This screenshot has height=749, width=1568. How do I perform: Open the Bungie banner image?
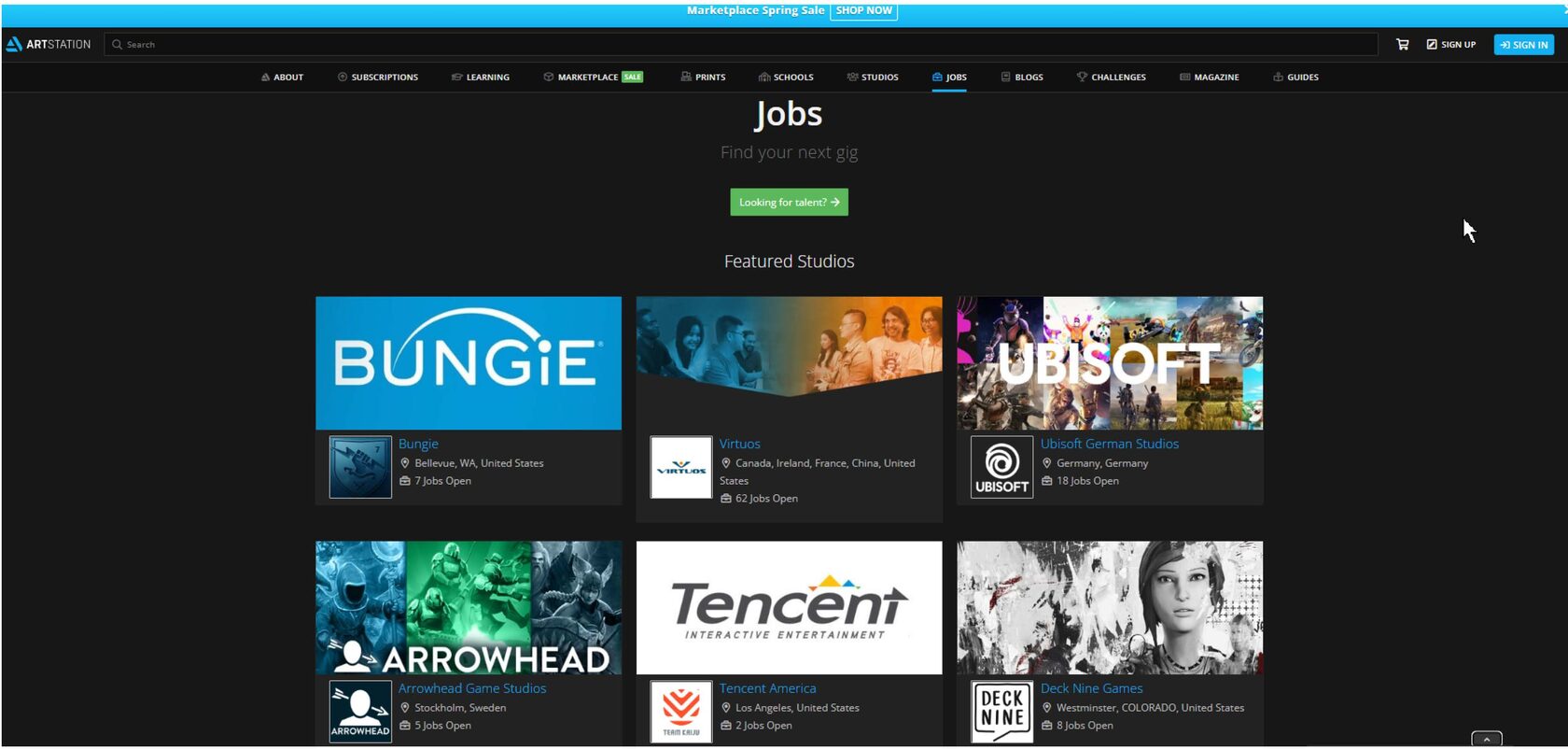click(x=469, y=363)
